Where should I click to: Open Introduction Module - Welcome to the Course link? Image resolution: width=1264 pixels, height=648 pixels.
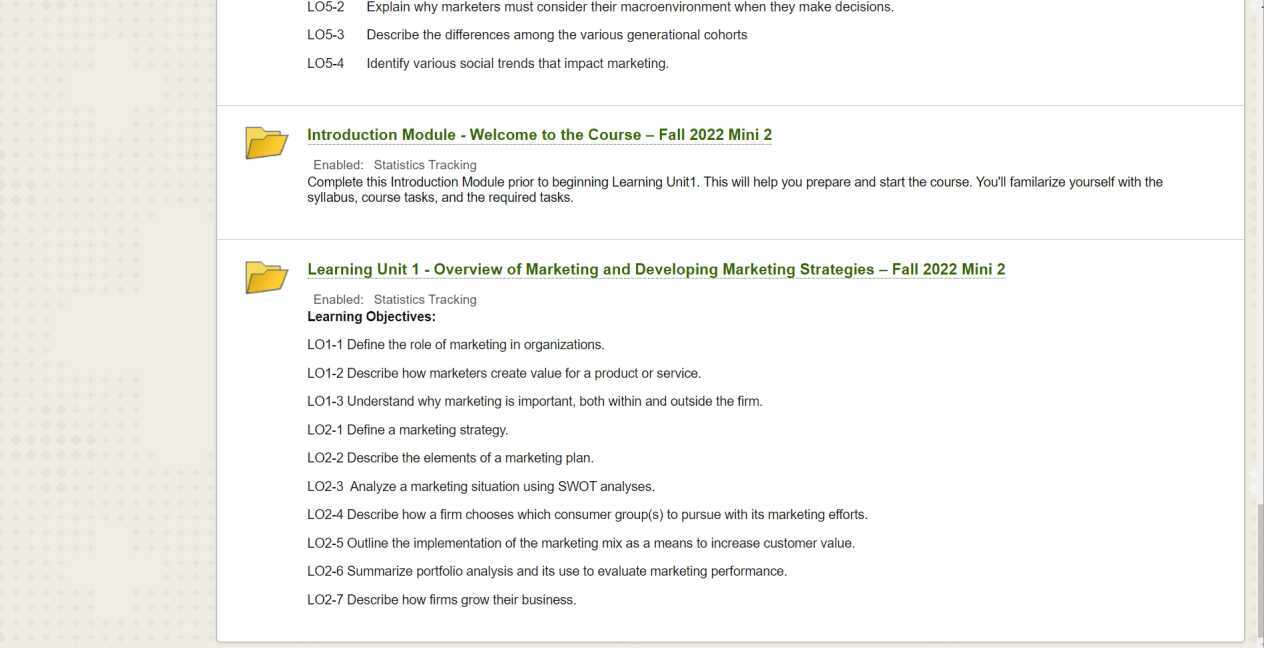point(539,135)
